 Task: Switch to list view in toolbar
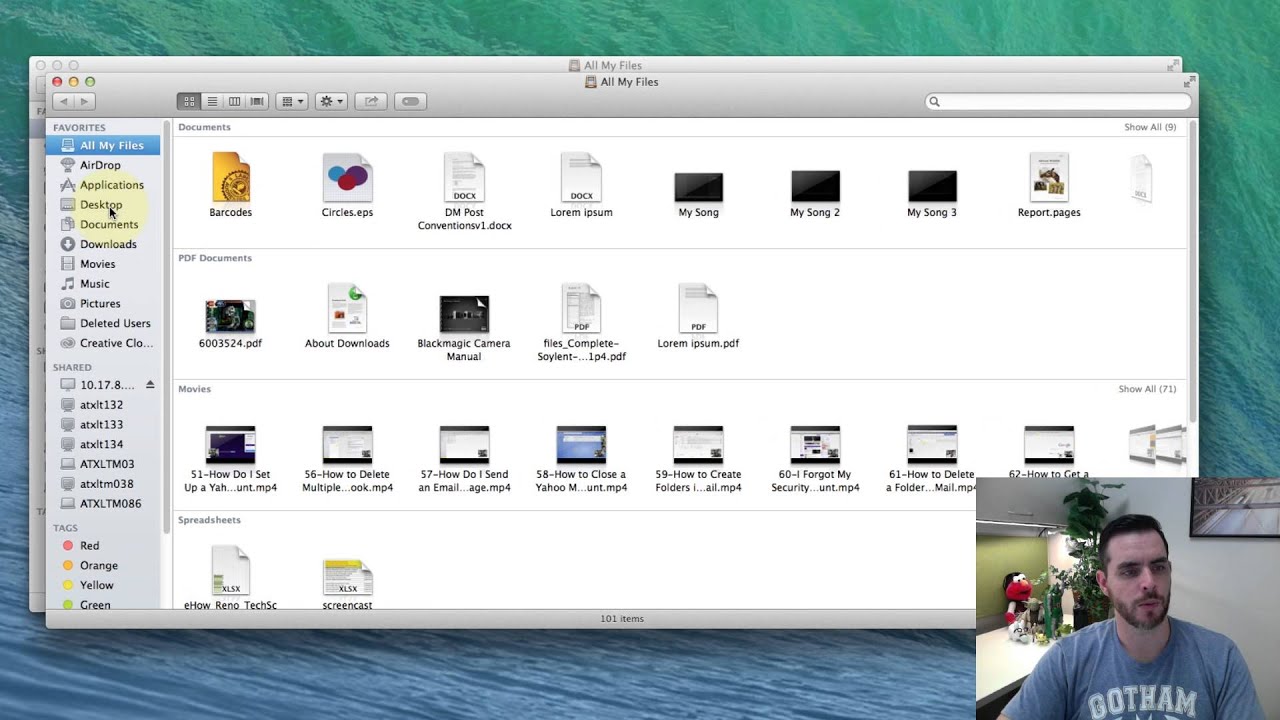[212, 101]
